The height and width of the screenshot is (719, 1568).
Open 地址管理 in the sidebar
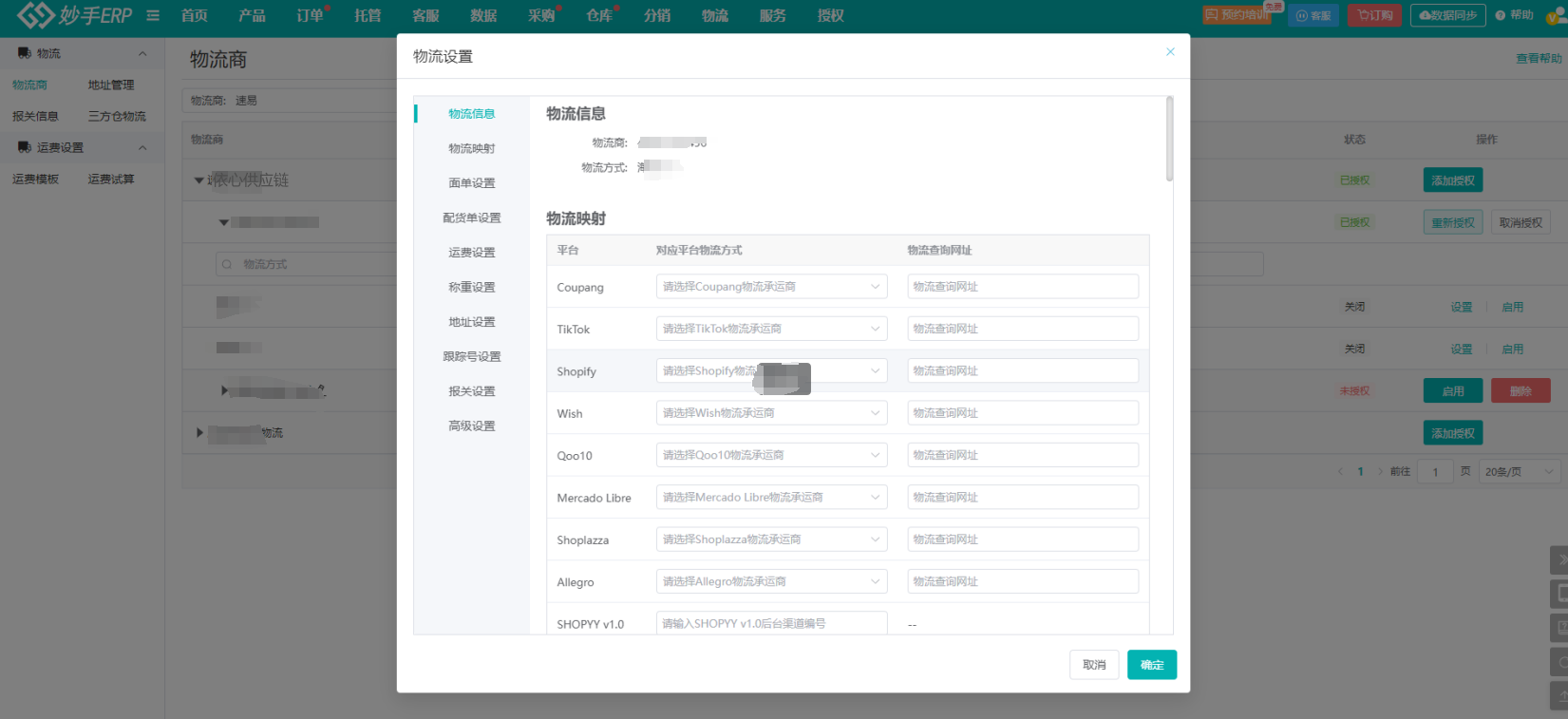click(111, 85)
